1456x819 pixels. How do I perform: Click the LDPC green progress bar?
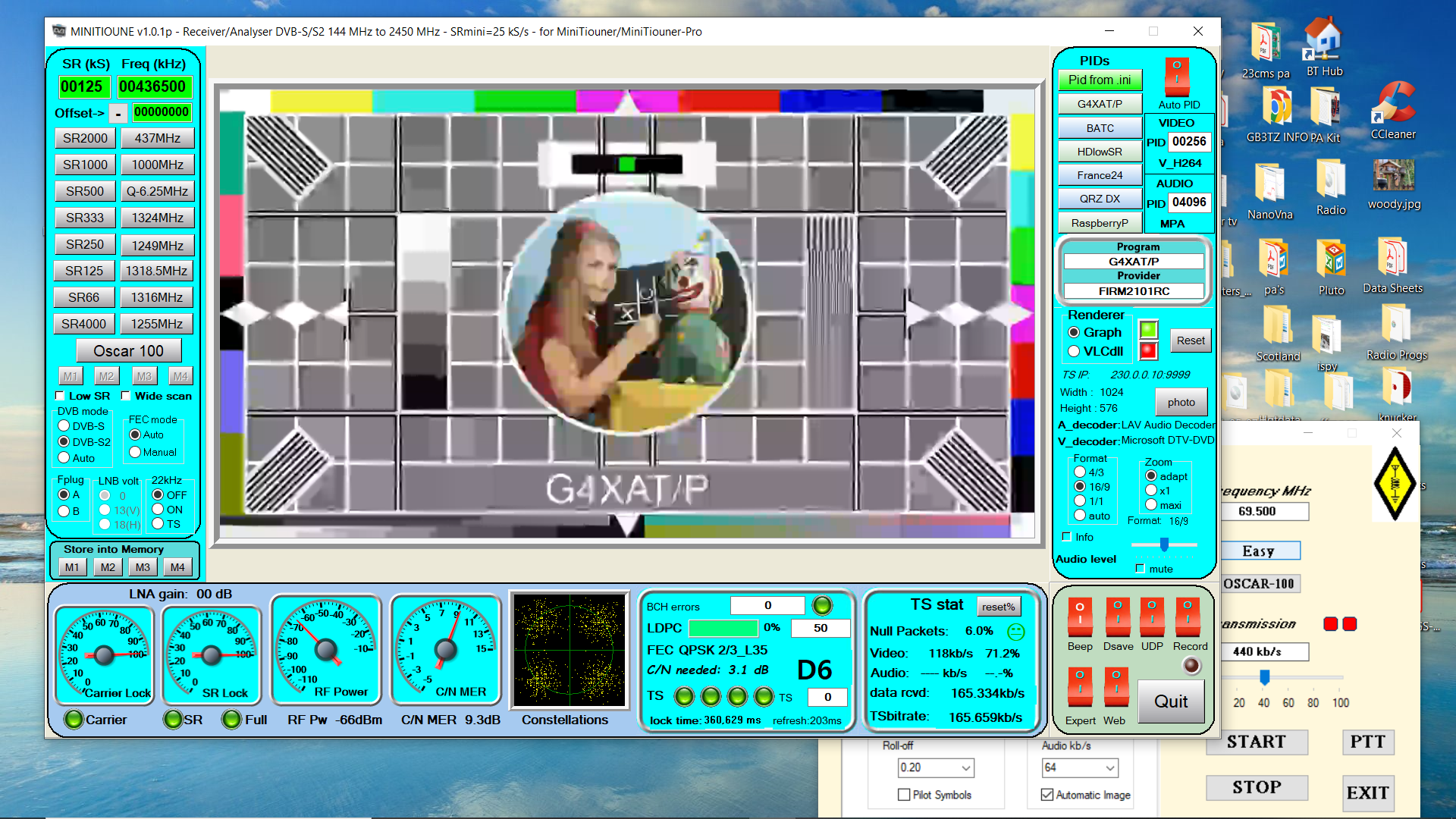coord(723,628)
